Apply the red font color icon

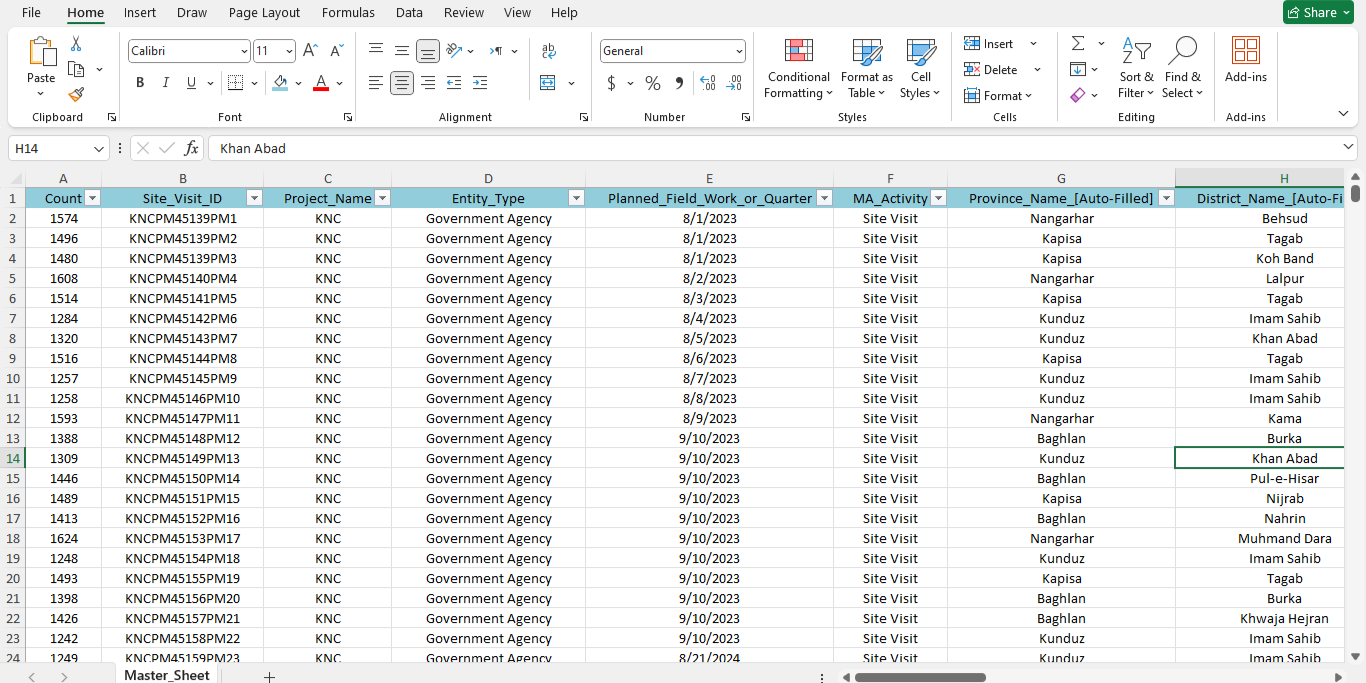click(321, 83)
